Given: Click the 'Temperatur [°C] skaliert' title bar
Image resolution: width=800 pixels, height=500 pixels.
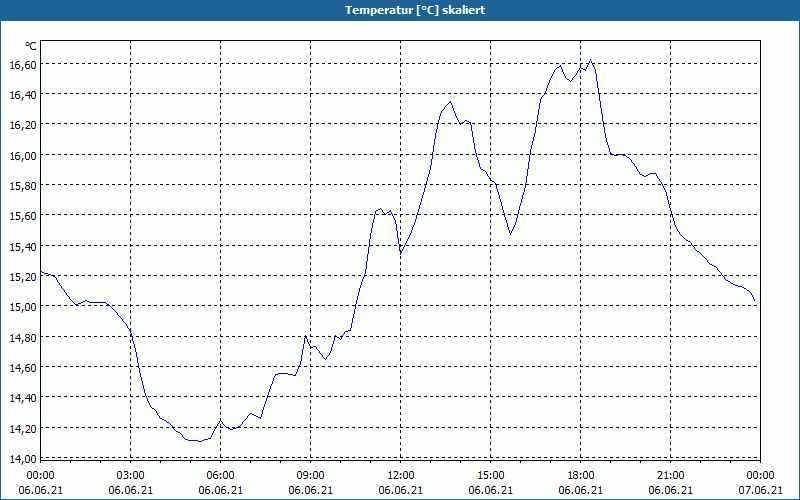Looking at the screenshot, I should 400,10.
